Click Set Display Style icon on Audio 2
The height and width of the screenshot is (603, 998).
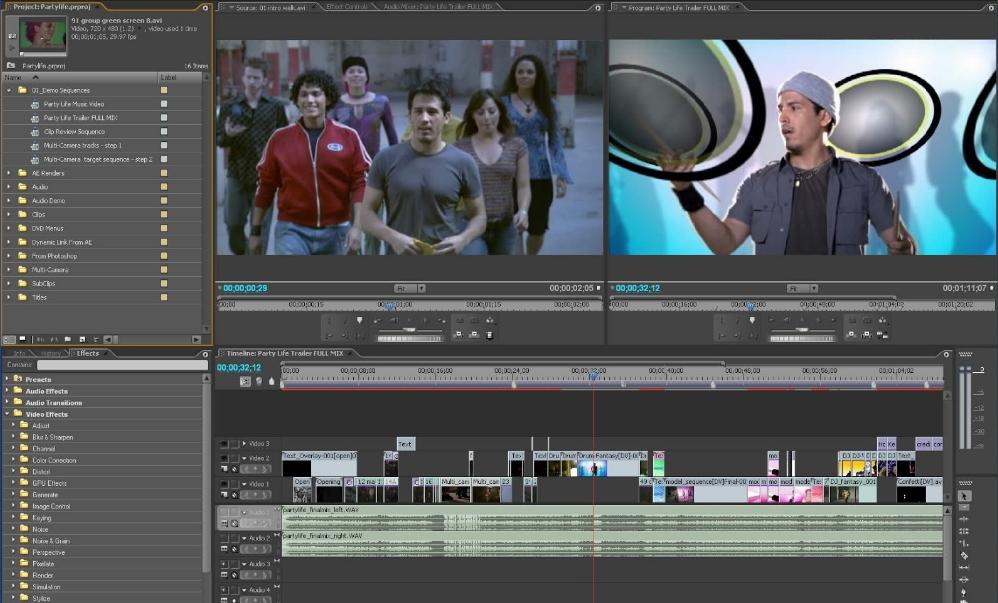click(x=224, y=549)
